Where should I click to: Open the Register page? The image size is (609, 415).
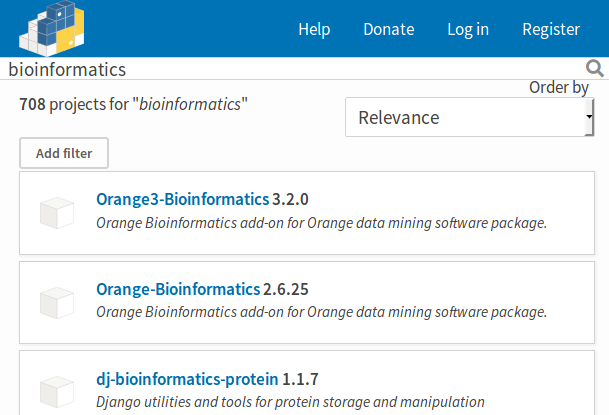tap(551, 29)
